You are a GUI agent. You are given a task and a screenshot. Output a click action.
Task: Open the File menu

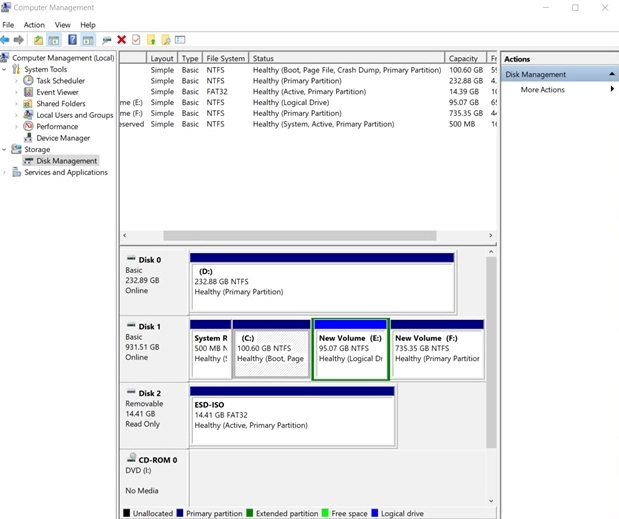(8, 25)
